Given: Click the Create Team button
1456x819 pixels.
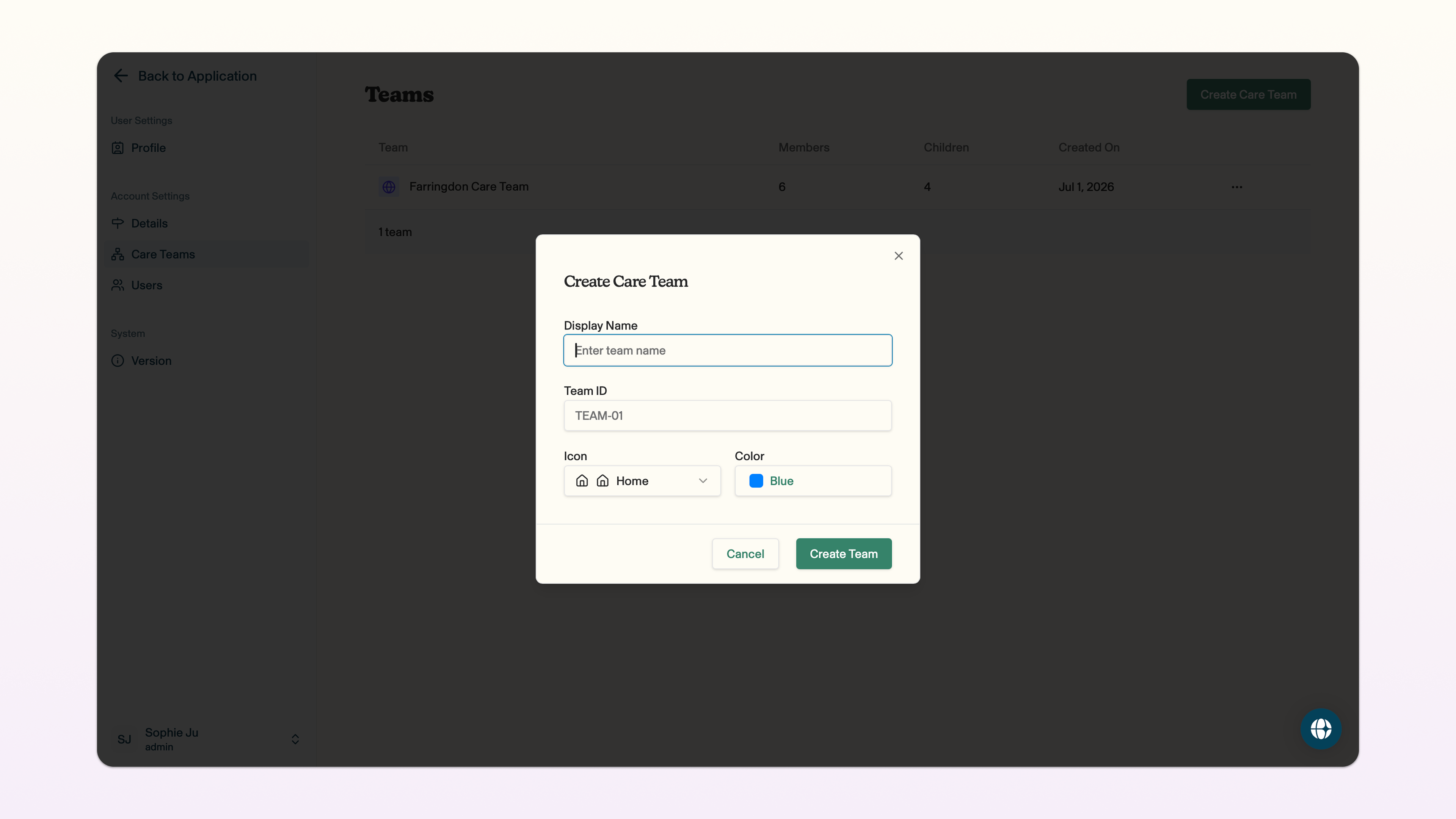Looking at the screenshot, I should pyautogui.click(x=843, y=553).
